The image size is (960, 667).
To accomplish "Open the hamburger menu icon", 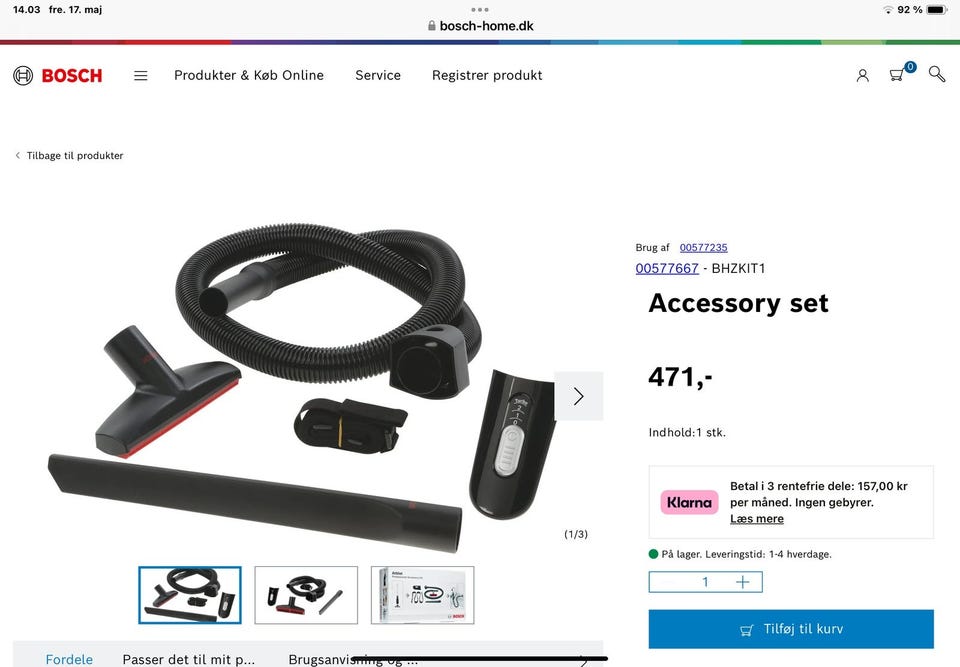I will [141, 75].
